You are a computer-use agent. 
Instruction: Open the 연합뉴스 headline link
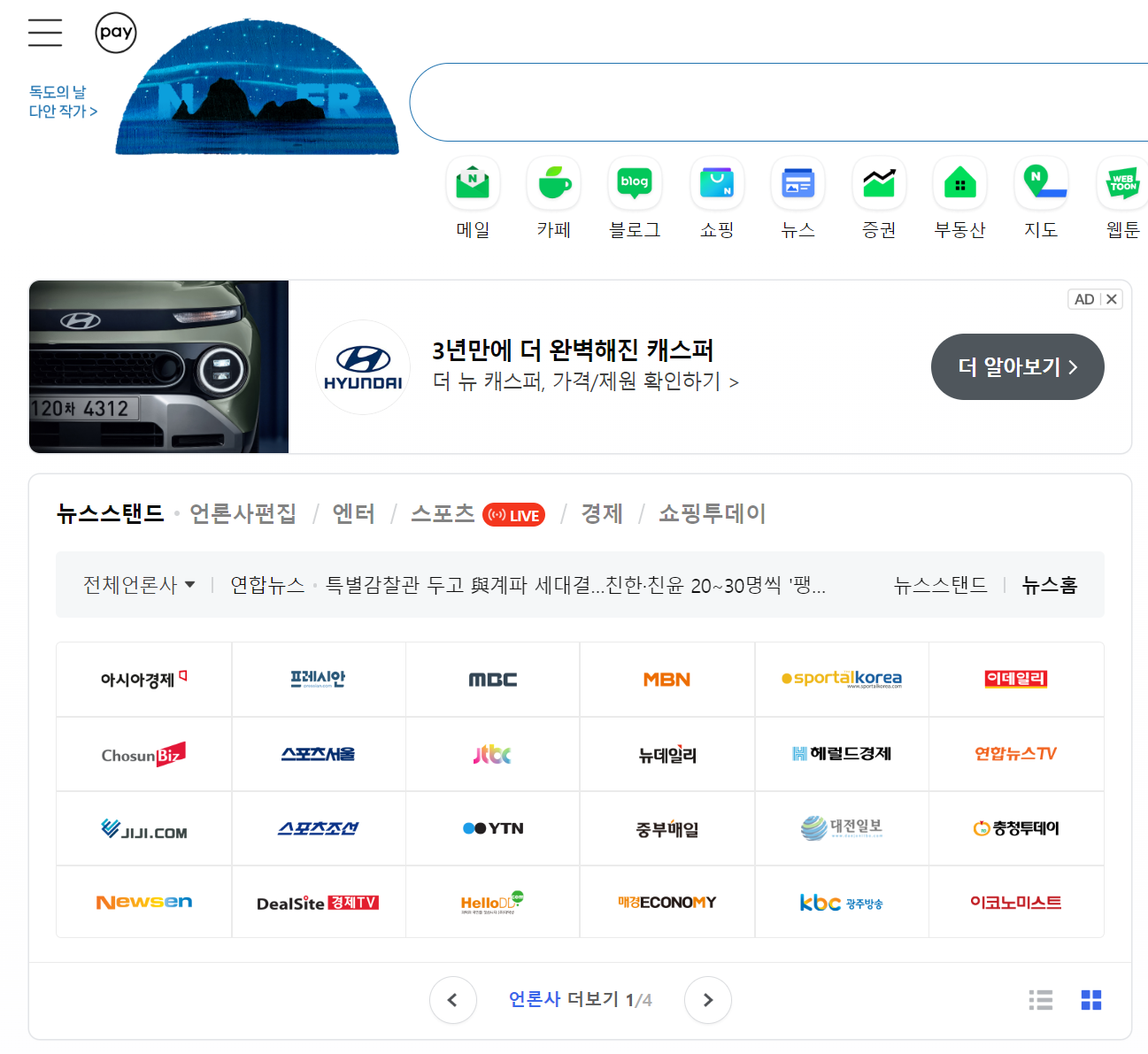tap(575, 585)
